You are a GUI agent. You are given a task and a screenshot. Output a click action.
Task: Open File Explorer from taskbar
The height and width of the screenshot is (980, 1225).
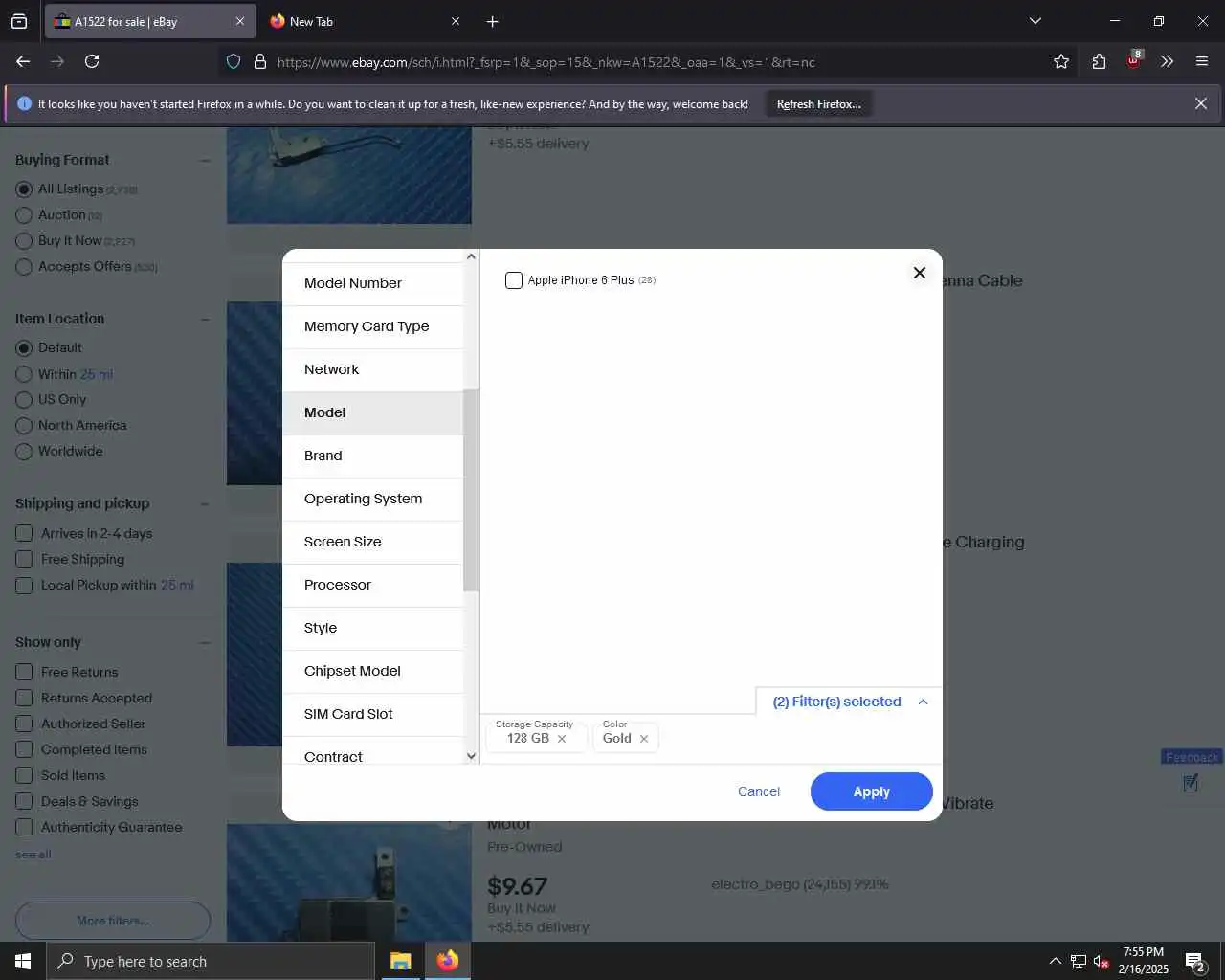(x=400, y=961)
